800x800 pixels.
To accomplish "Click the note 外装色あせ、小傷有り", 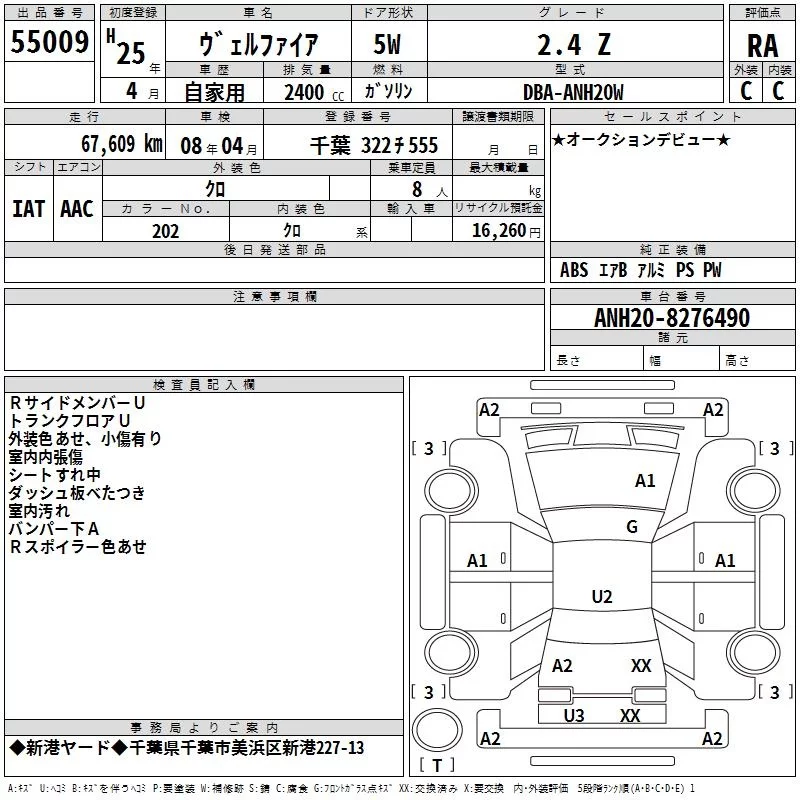I will [x=85, y=439].
